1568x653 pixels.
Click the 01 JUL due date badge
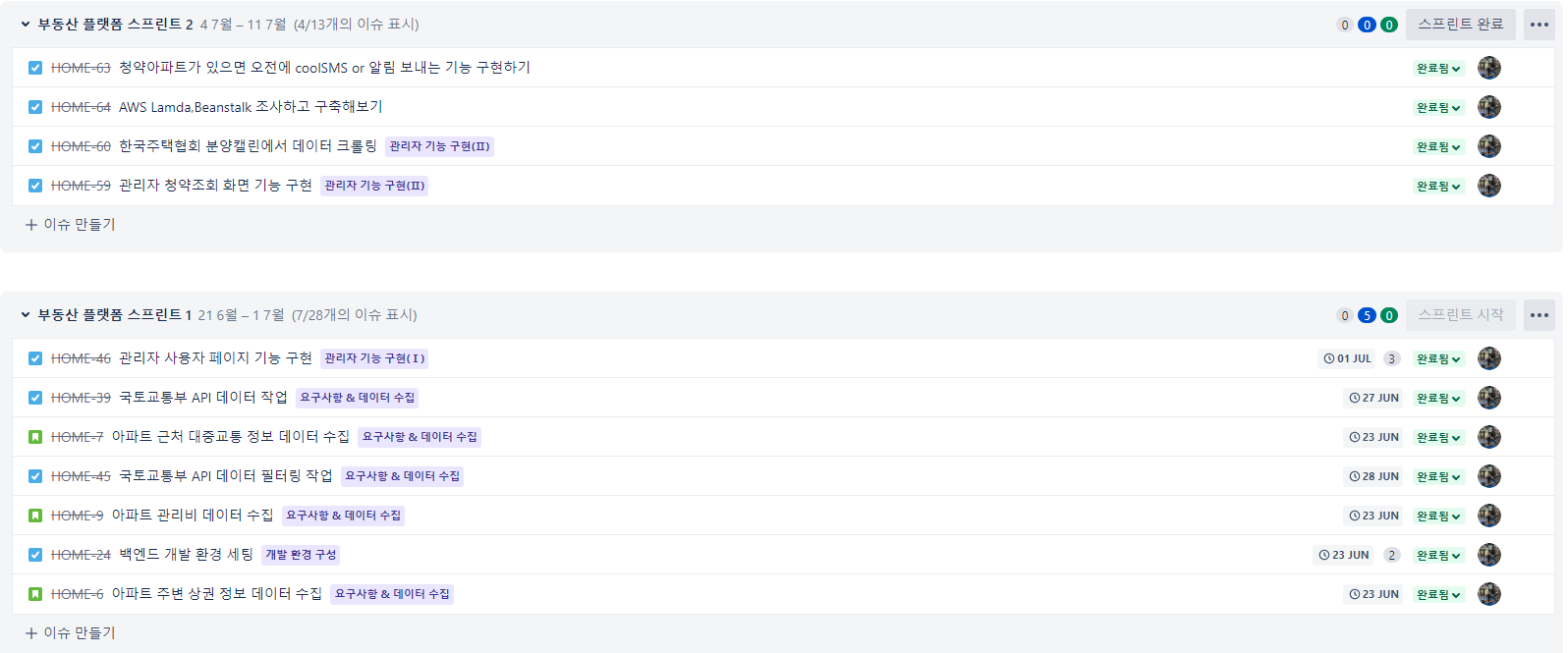pos(1347,358)
